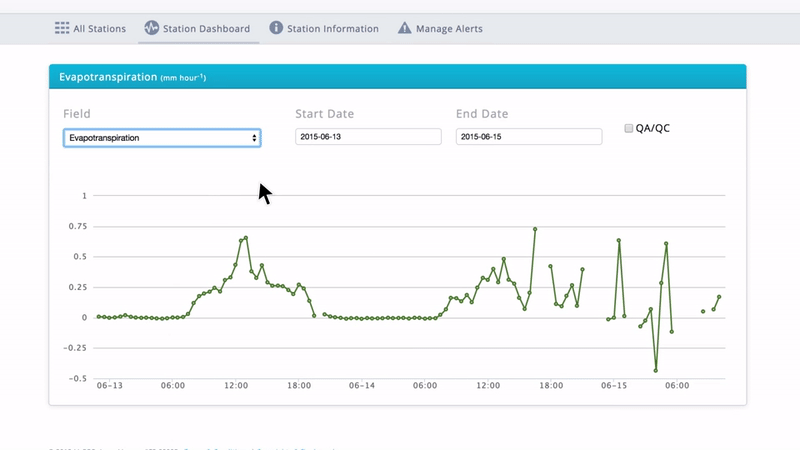The height and width of the screenshot is (450, 800).
Task: Select the highest data point on 06-14
Action: (535, 229)
